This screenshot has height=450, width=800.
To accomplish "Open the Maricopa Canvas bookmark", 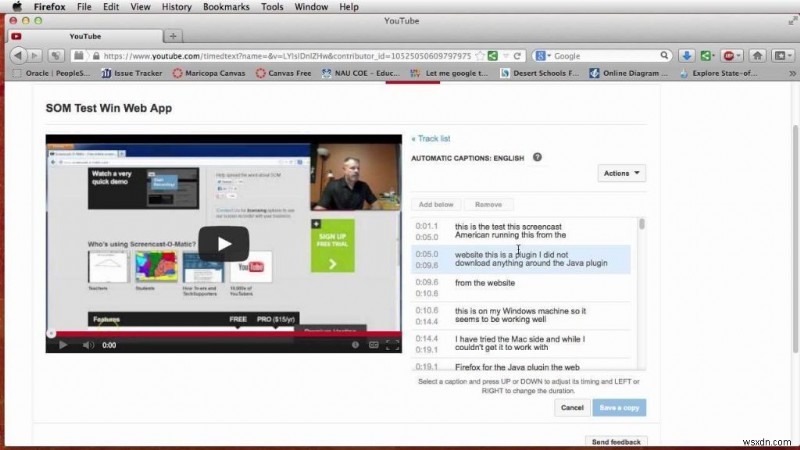I will point(209,73).
